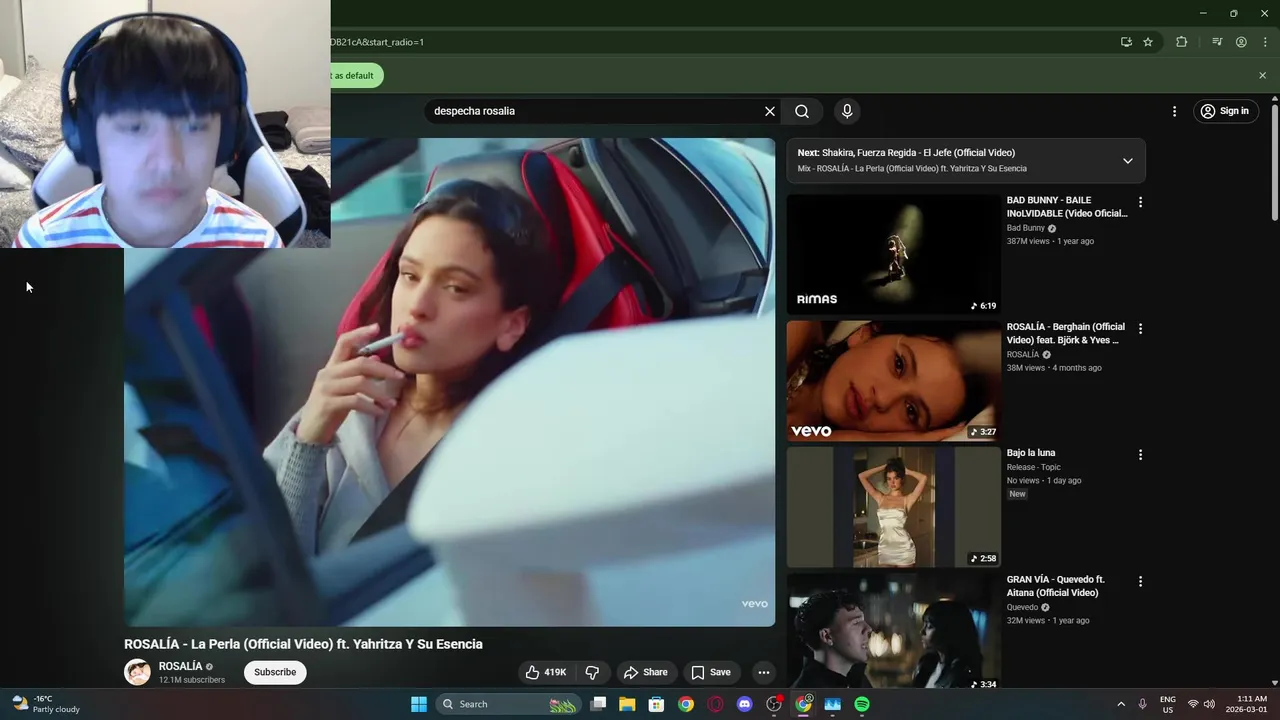Click the 'as default' green button
This screenshot has width=1280, height=720.
click(x=356, y=75)
